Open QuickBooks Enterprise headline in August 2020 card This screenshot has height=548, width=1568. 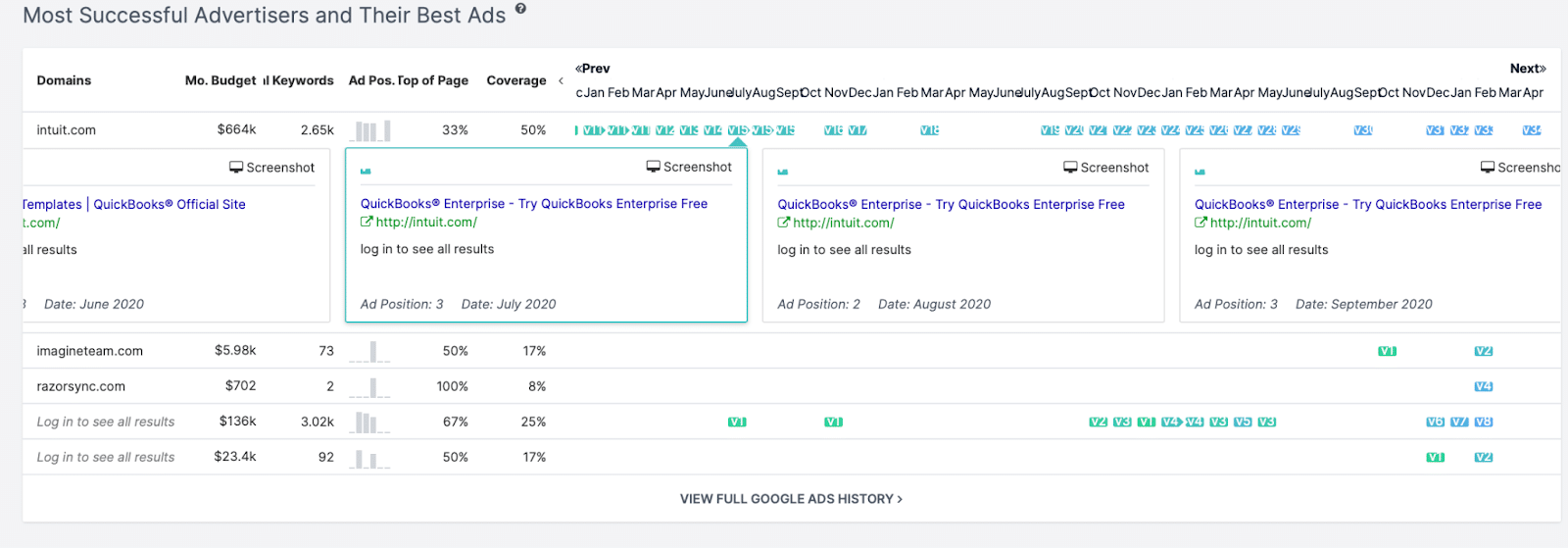951,205
